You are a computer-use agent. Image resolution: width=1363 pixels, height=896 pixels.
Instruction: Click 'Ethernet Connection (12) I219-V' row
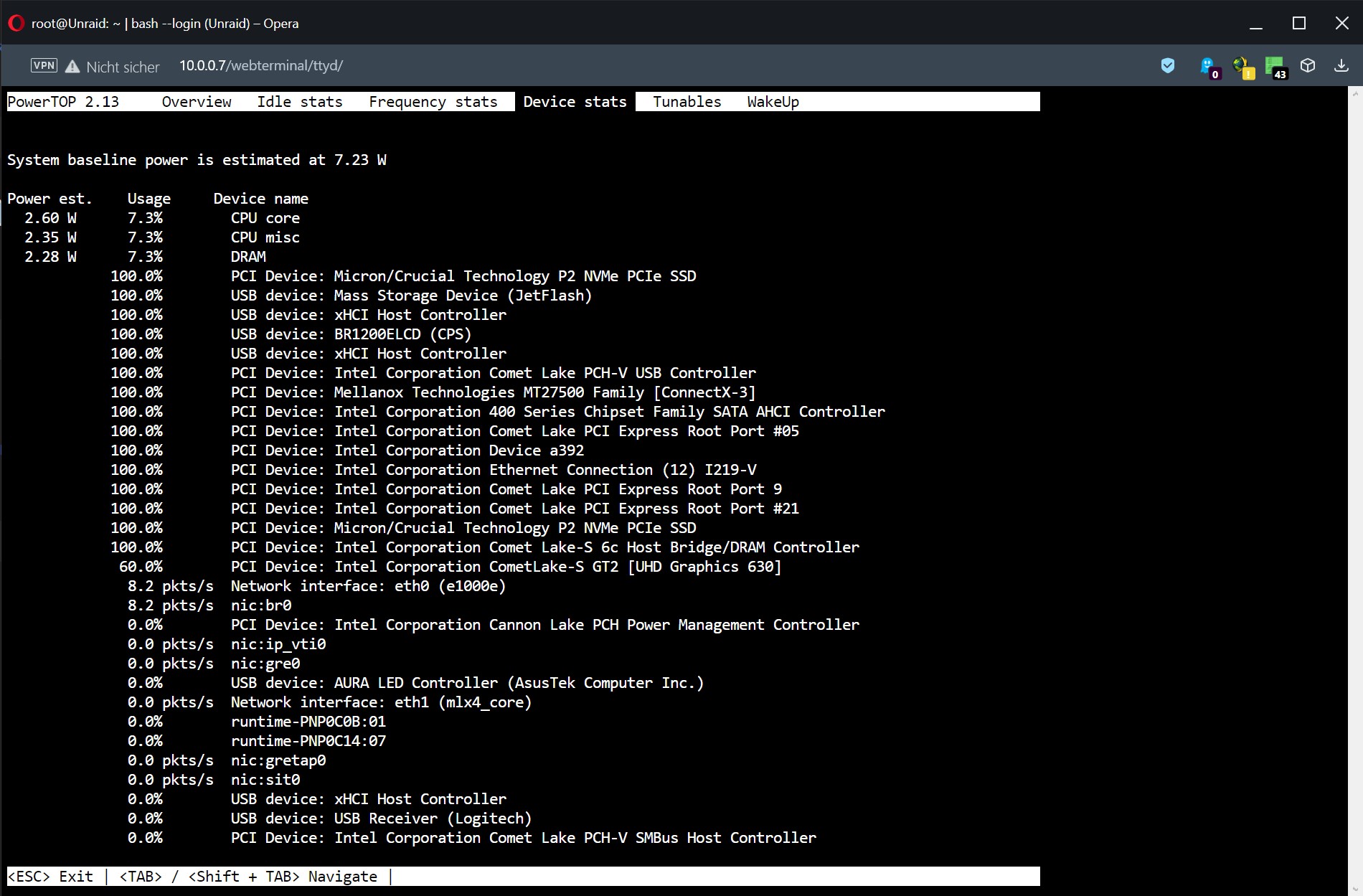coord(494,470)
